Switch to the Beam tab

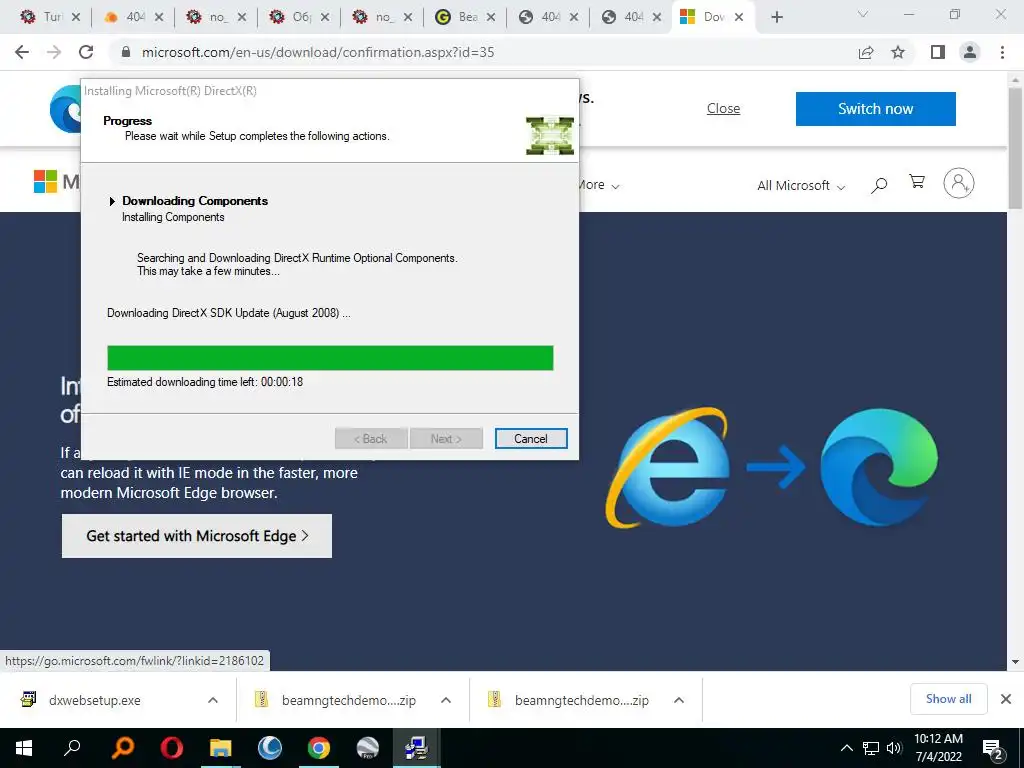(465, 17)
